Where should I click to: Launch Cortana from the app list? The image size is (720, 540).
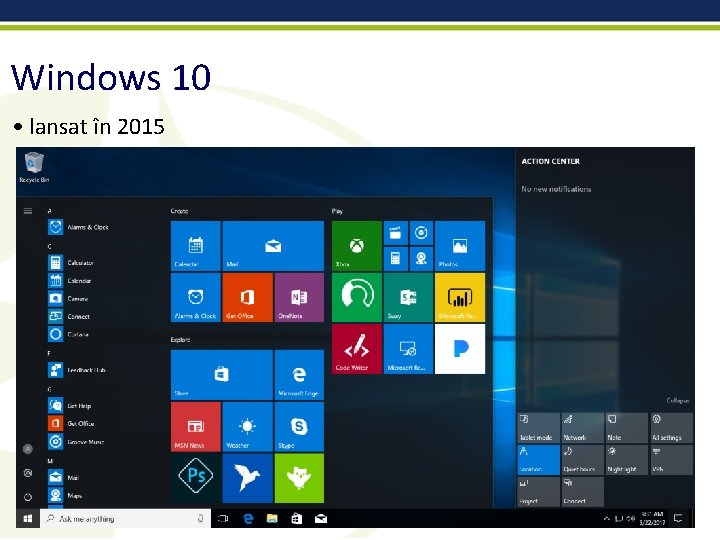pos(68,334)
